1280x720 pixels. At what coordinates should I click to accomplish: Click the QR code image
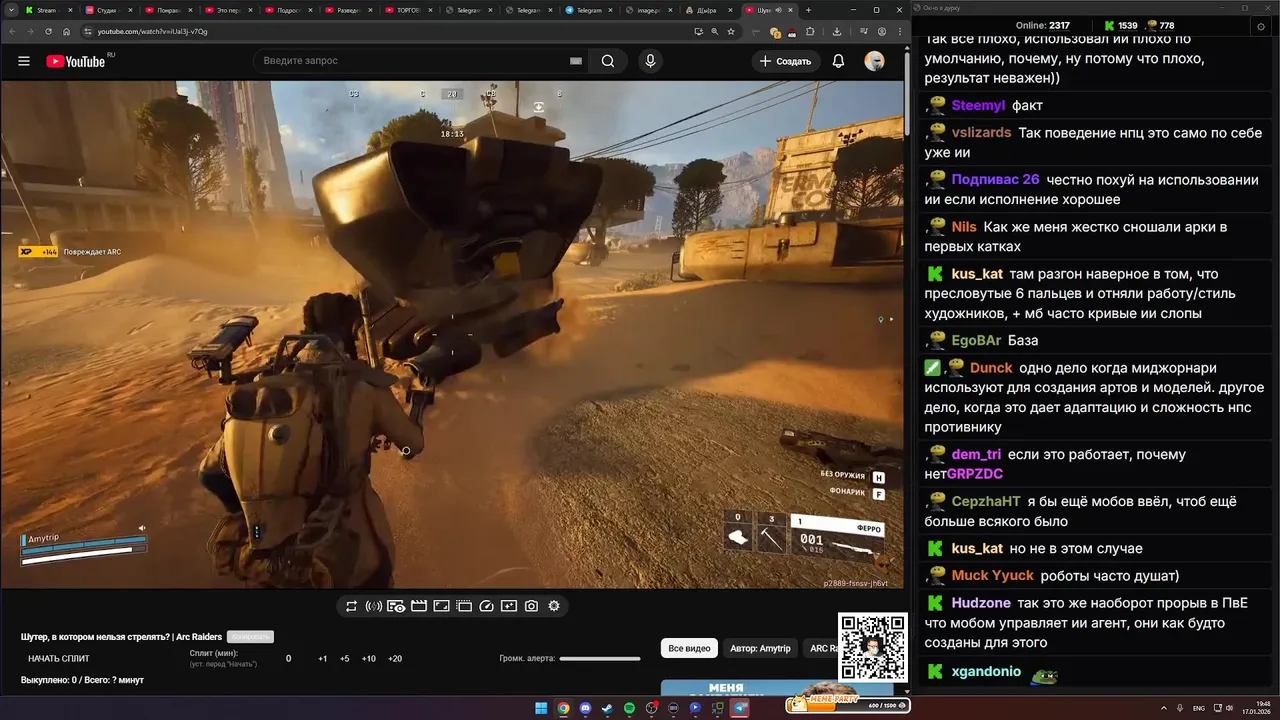click(x=872, y=647)
